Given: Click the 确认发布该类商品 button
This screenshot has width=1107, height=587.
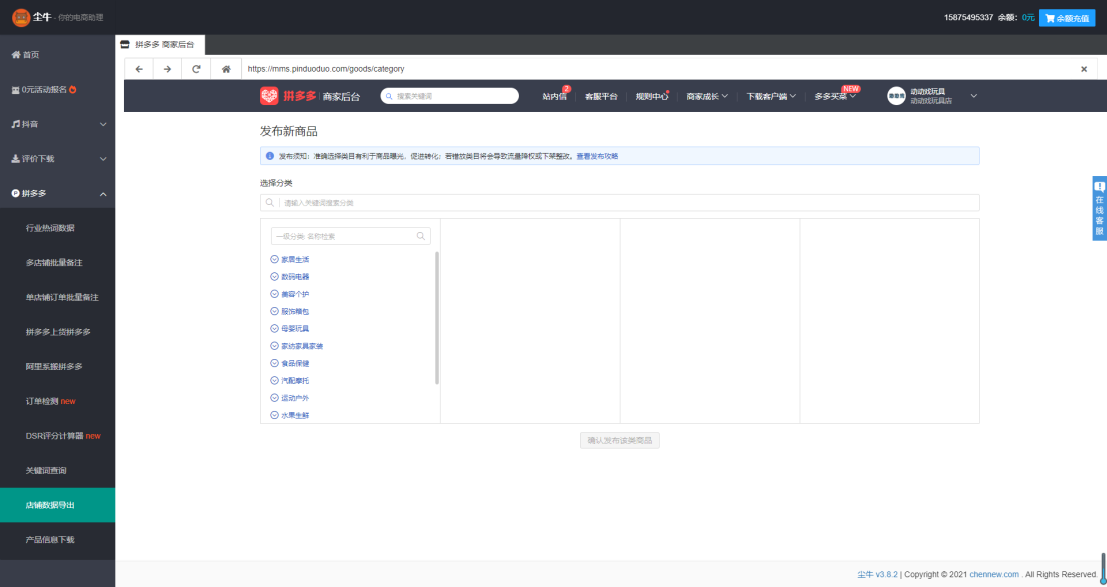Looking at the screenshot, I should (620, 441).
